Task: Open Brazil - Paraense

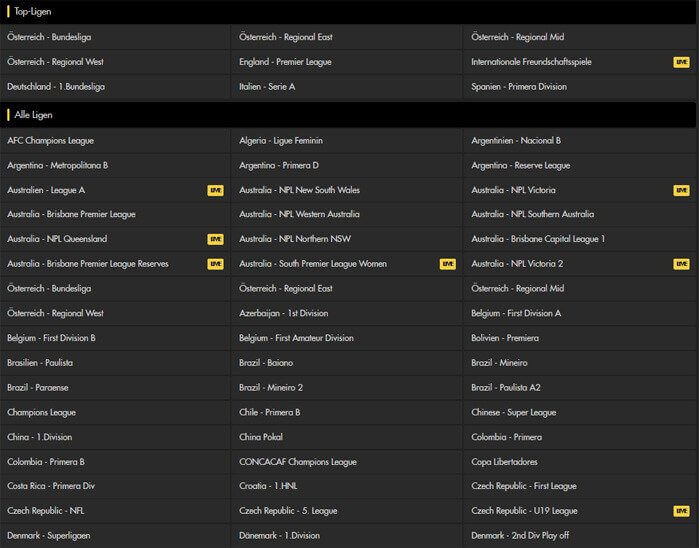Action: [115, 387]
